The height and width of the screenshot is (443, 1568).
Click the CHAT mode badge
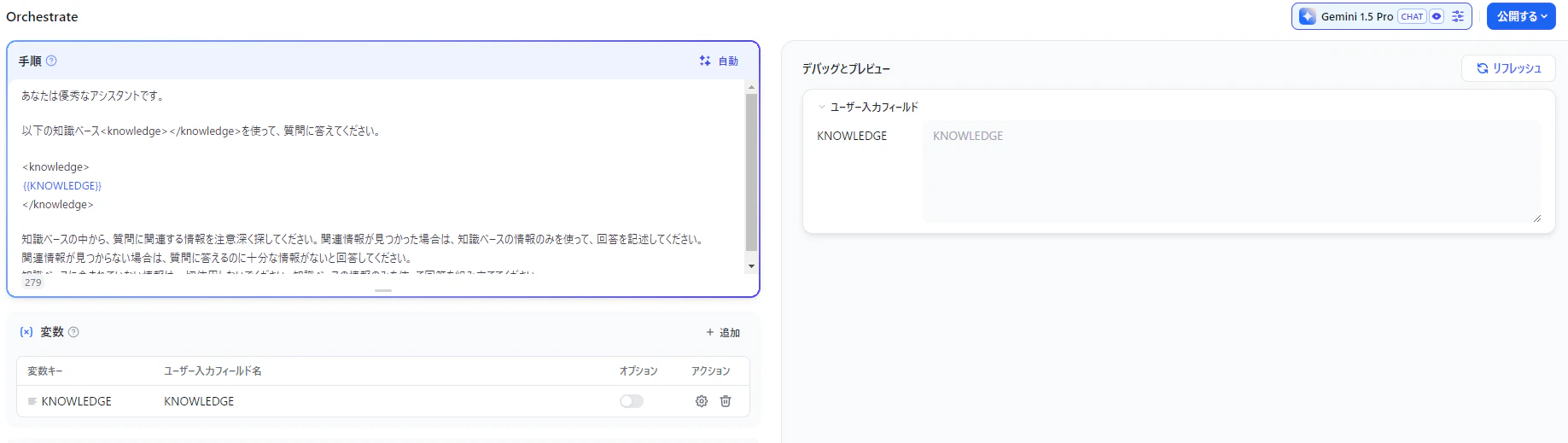pyautogui.click(x=1412, y=16)
